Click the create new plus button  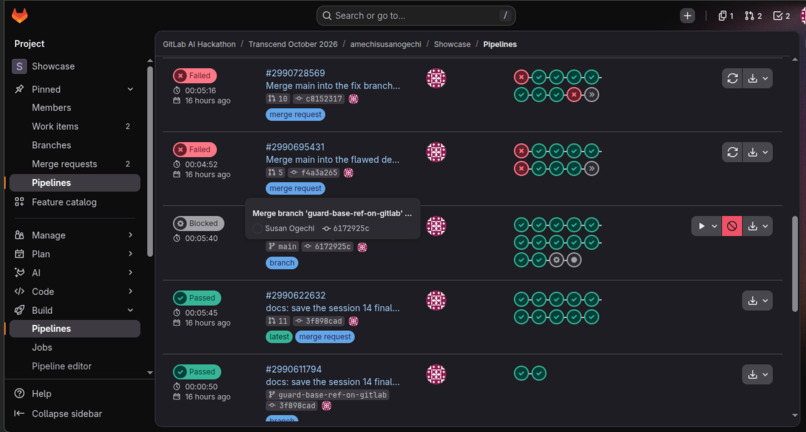click(x=687, y=16)
